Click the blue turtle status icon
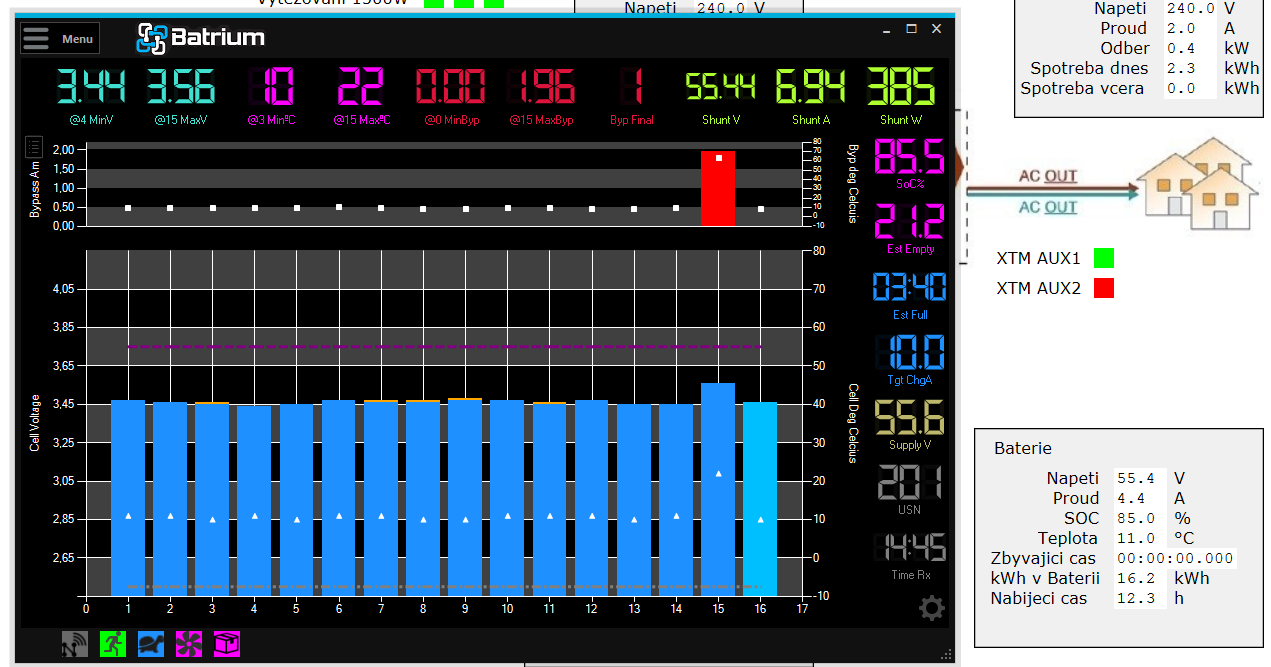The image size is (1271, 667). tap(151, 644)
